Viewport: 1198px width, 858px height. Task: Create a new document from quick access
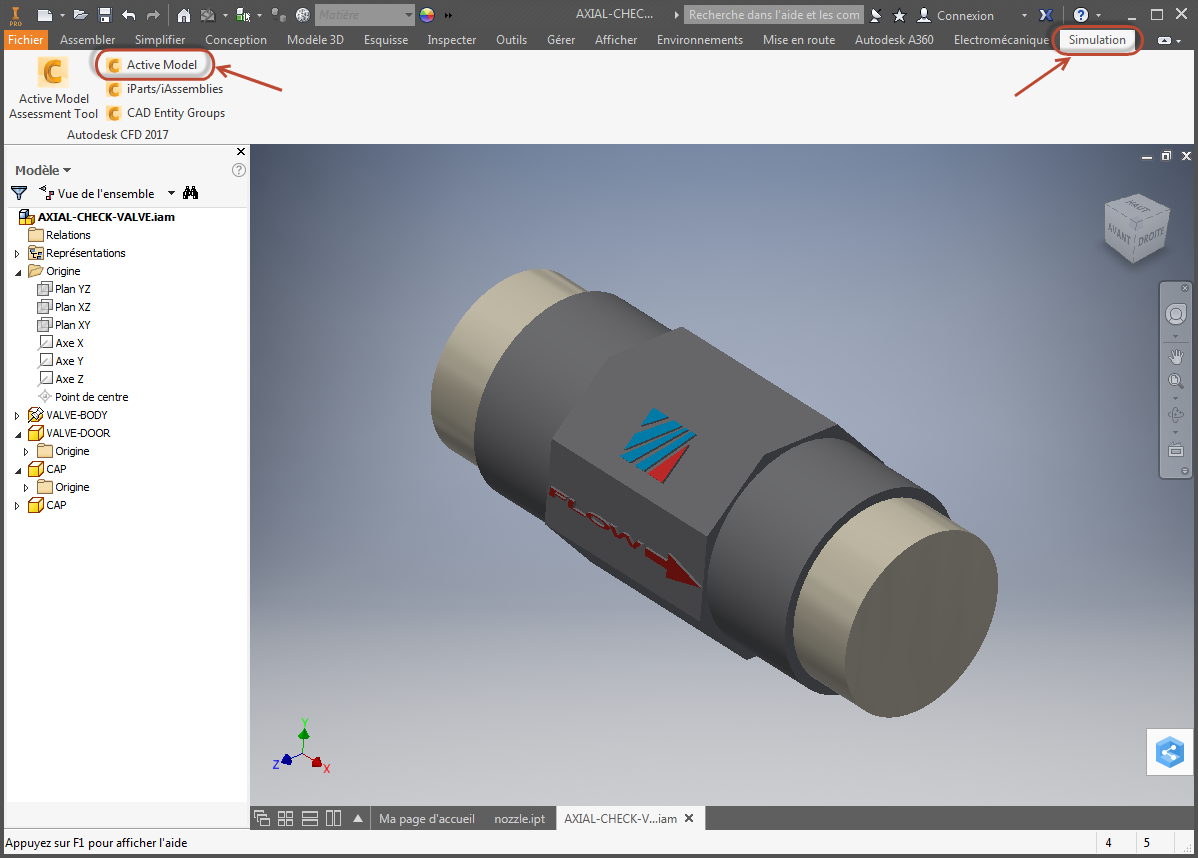[x=45, y=15]
